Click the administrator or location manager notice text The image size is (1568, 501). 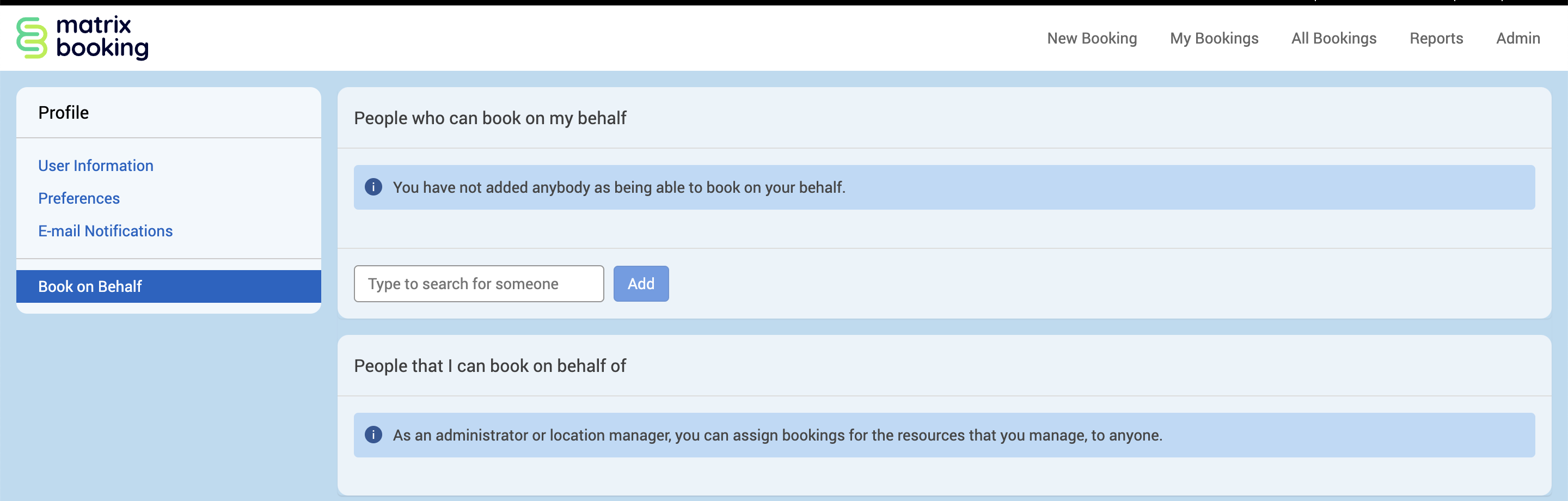tap(777, 435)
